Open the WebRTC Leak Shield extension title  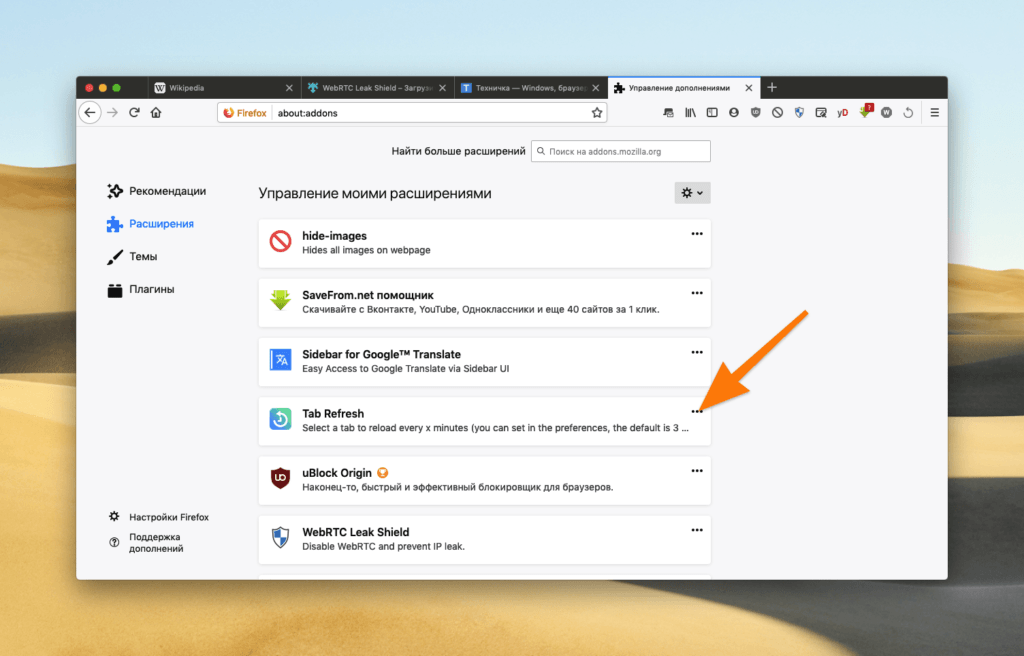[x=356, y=532]
